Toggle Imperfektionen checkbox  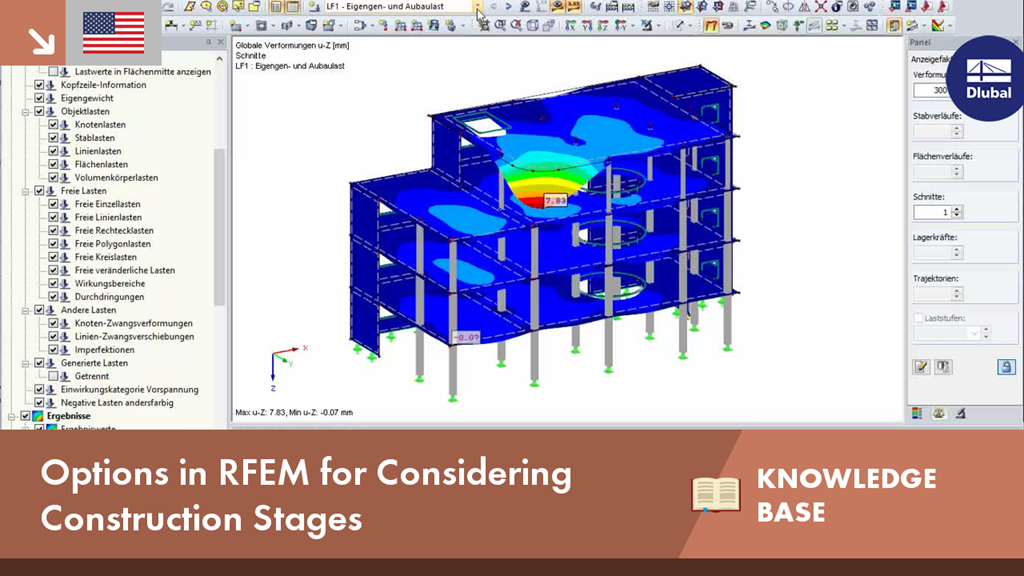pos(54,349)
